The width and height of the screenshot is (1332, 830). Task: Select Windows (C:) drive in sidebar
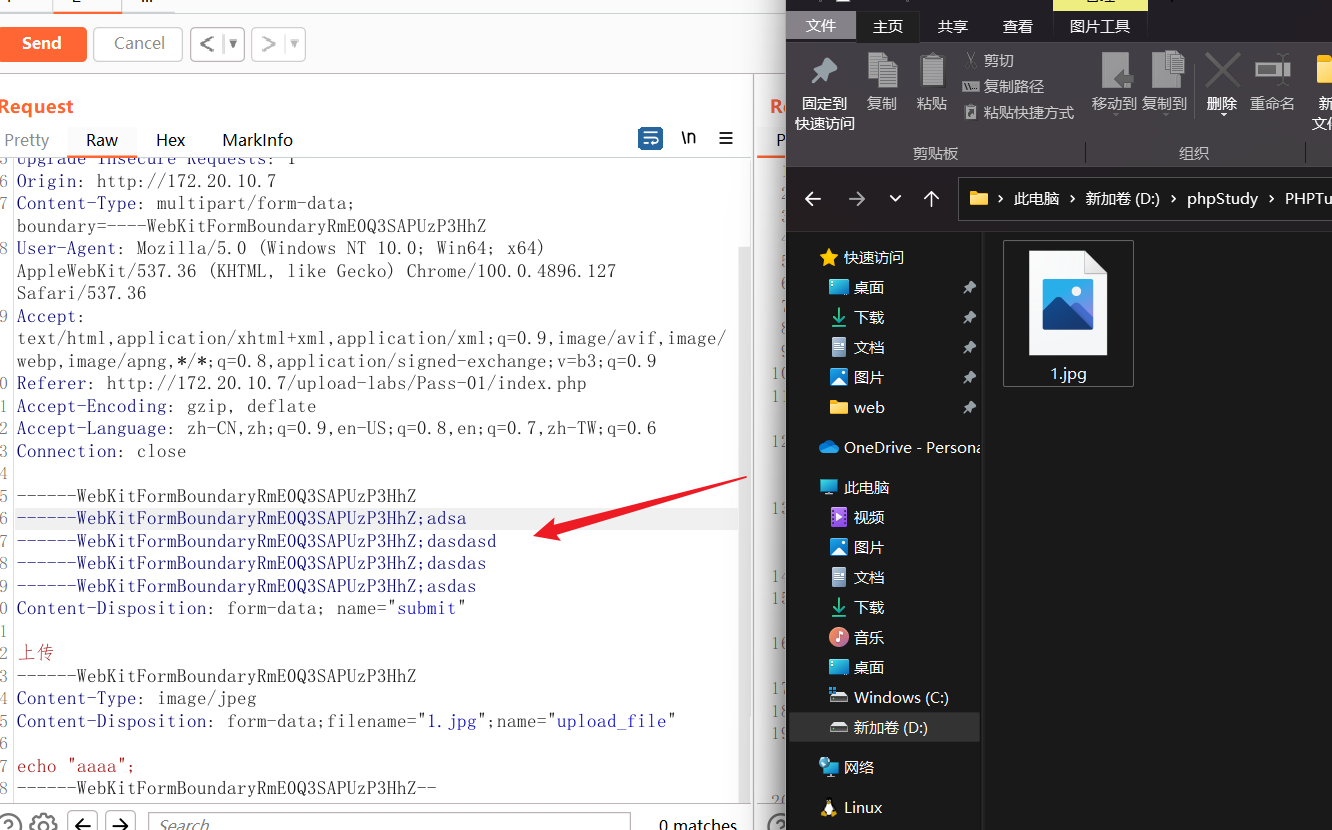pos(889,697)
